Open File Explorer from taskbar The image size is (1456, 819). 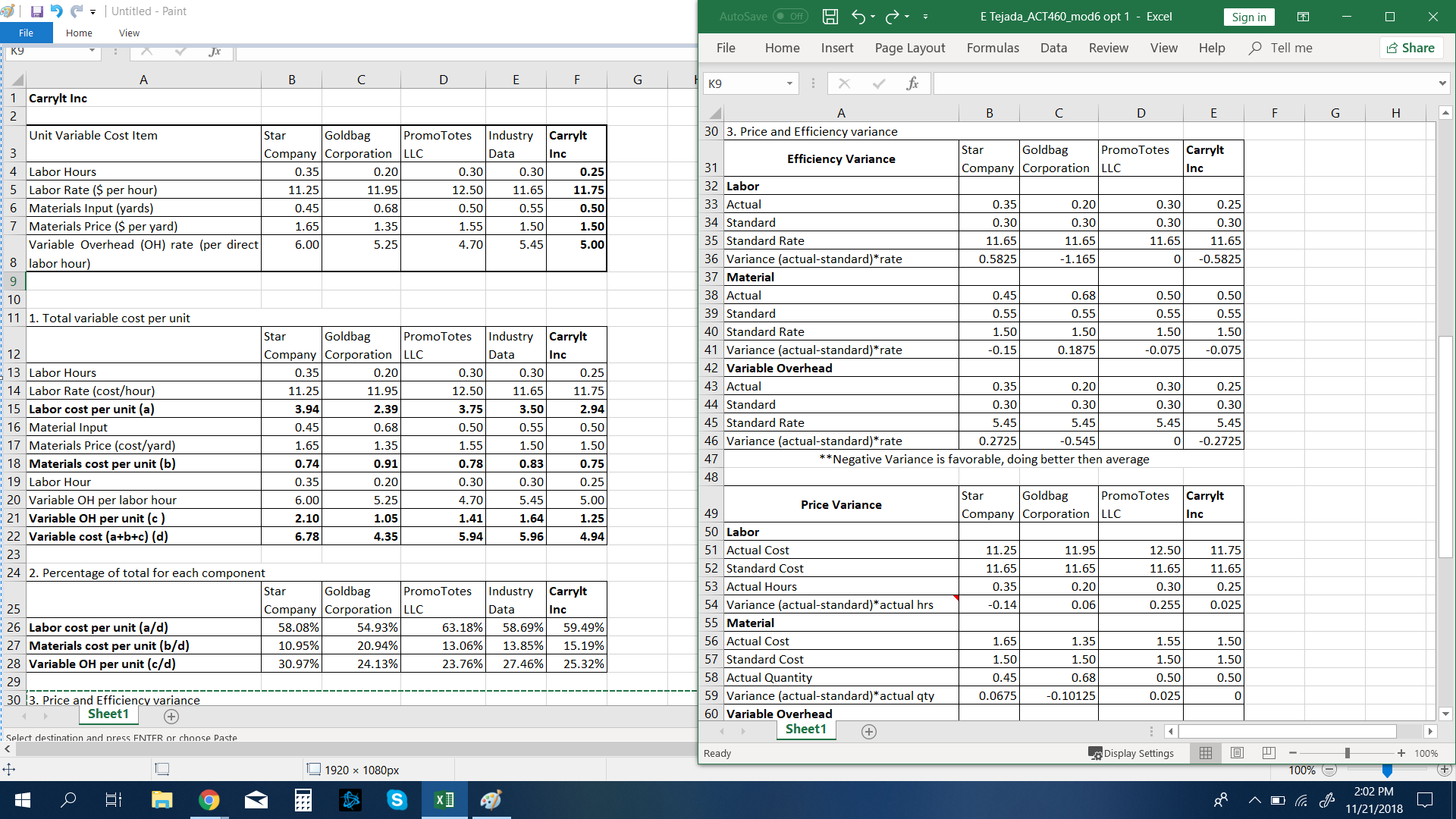(162, 800)
